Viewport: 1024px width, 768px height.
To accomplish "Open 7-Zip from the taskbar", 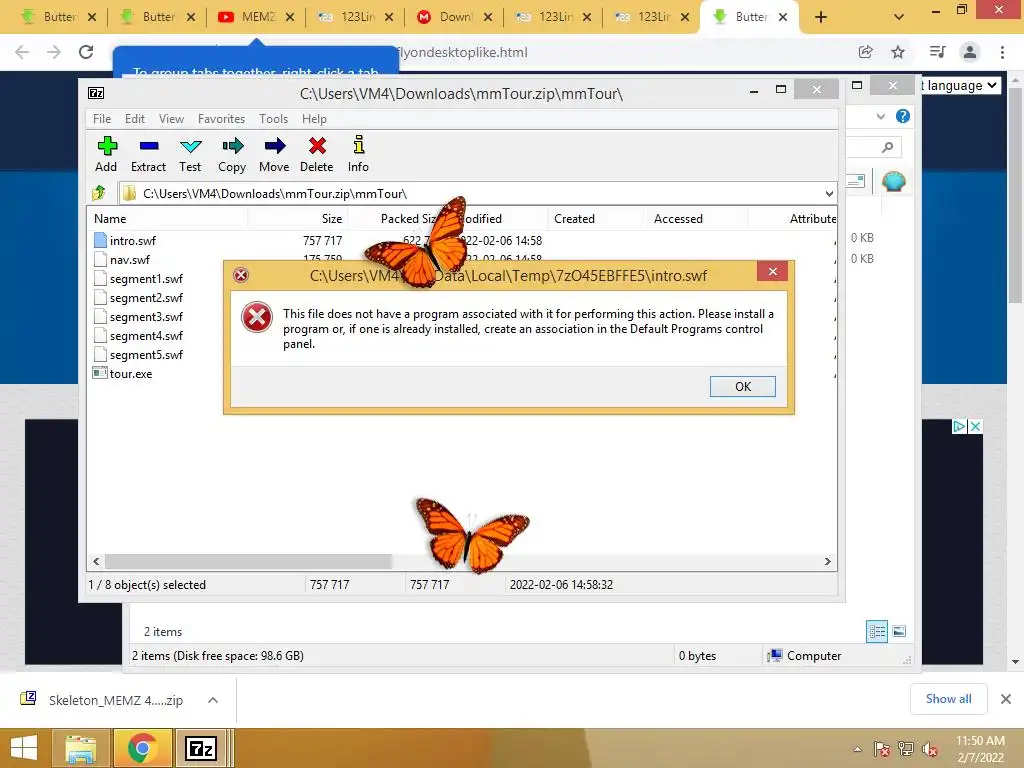I will pyautogui.click(x=201, y=748).
